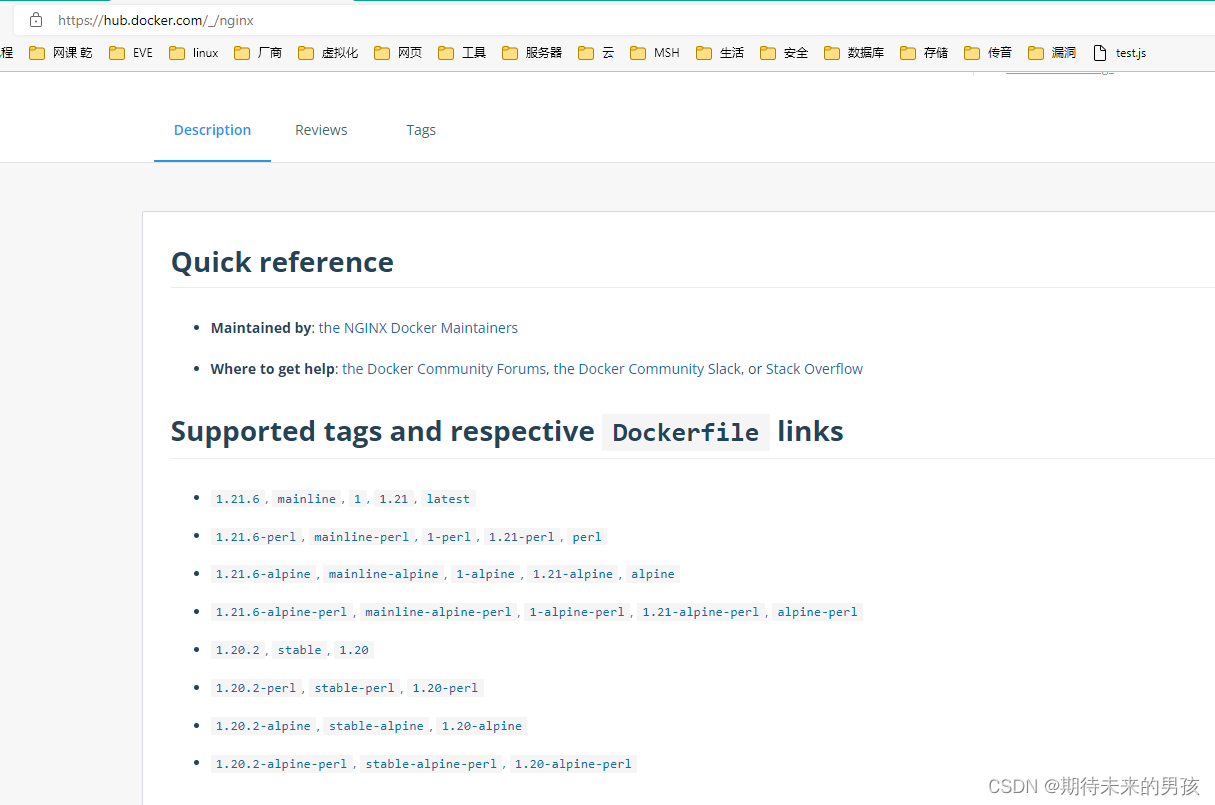This screenshot has height=805, width=1215.
Task: Open the Stack Overflow link
Action: pyautogui.click(x=814, y=369)
